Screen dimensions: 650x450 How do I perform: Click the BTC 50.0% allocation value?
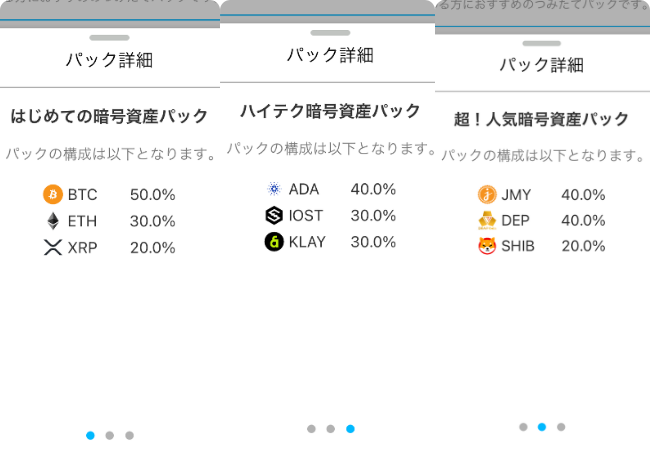tap(153, 195)
